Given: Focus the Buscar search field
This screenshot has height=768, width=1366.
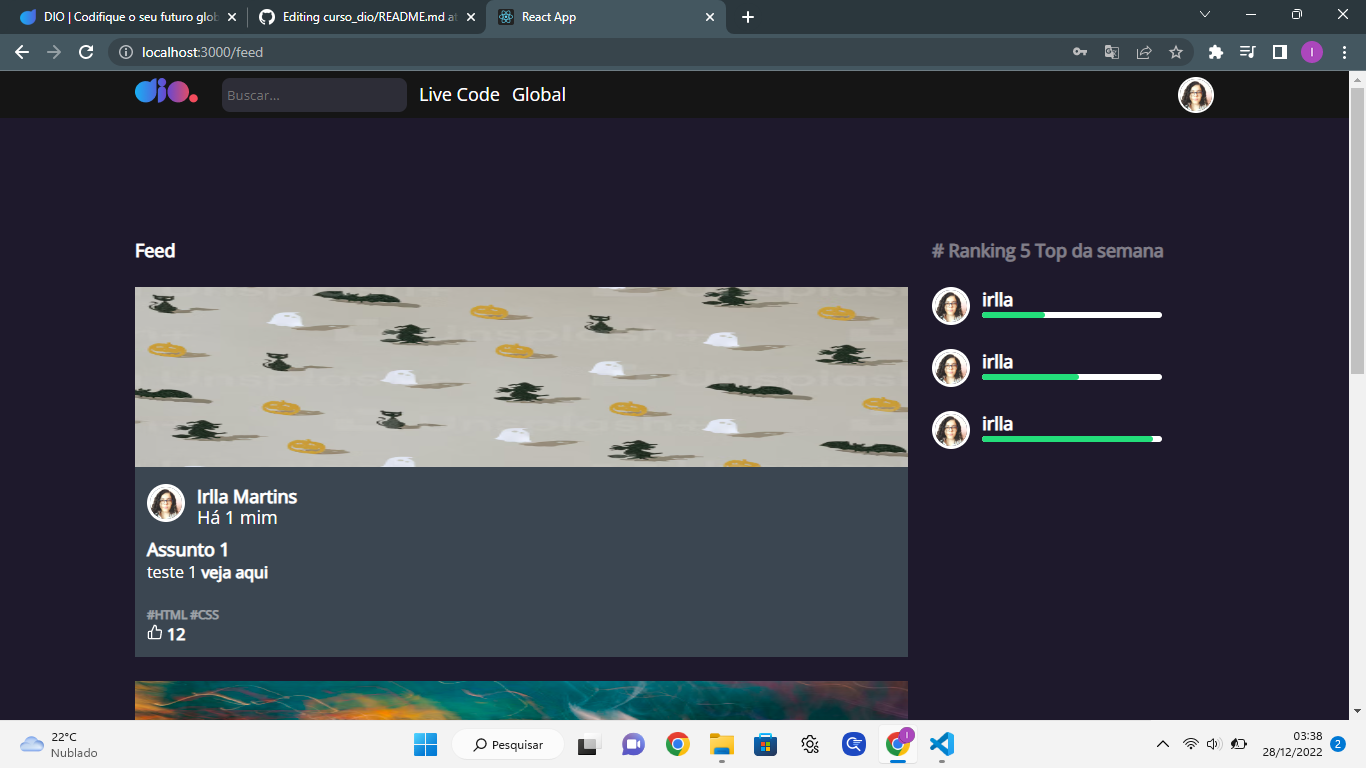Looking at the screenshot, I should tap(314, 95).
